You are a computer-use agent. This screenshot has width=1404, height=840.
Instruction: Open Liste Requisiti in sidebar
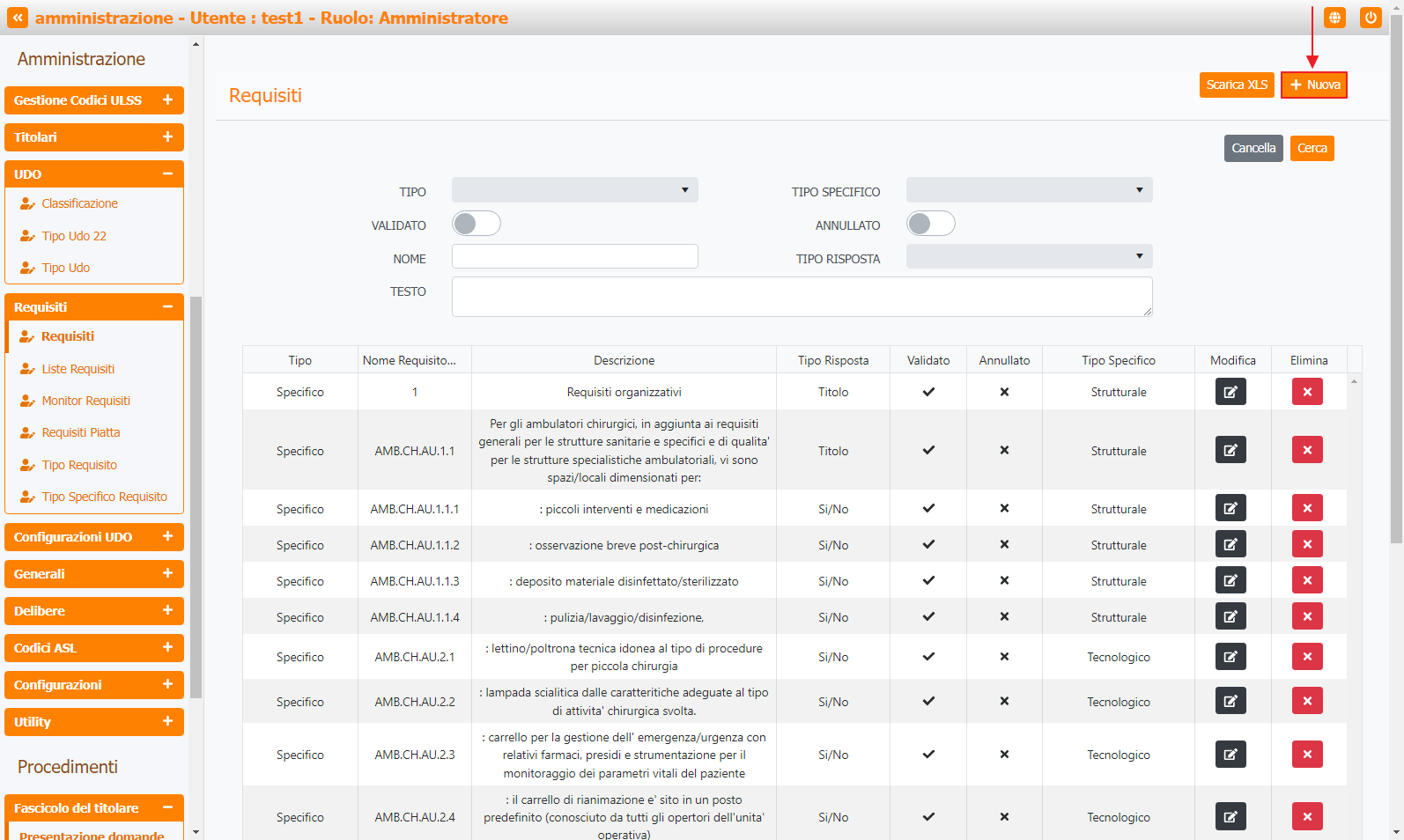click(78, 369)
